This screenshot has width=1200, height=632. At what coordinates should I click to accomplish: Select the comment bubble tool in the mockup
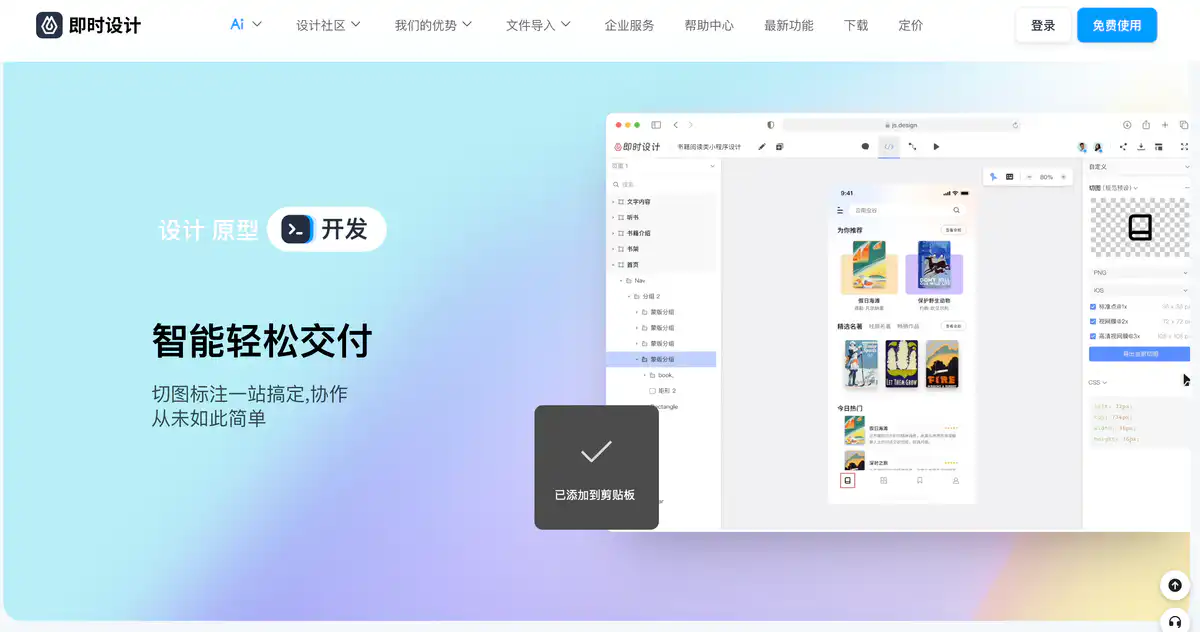865,147
